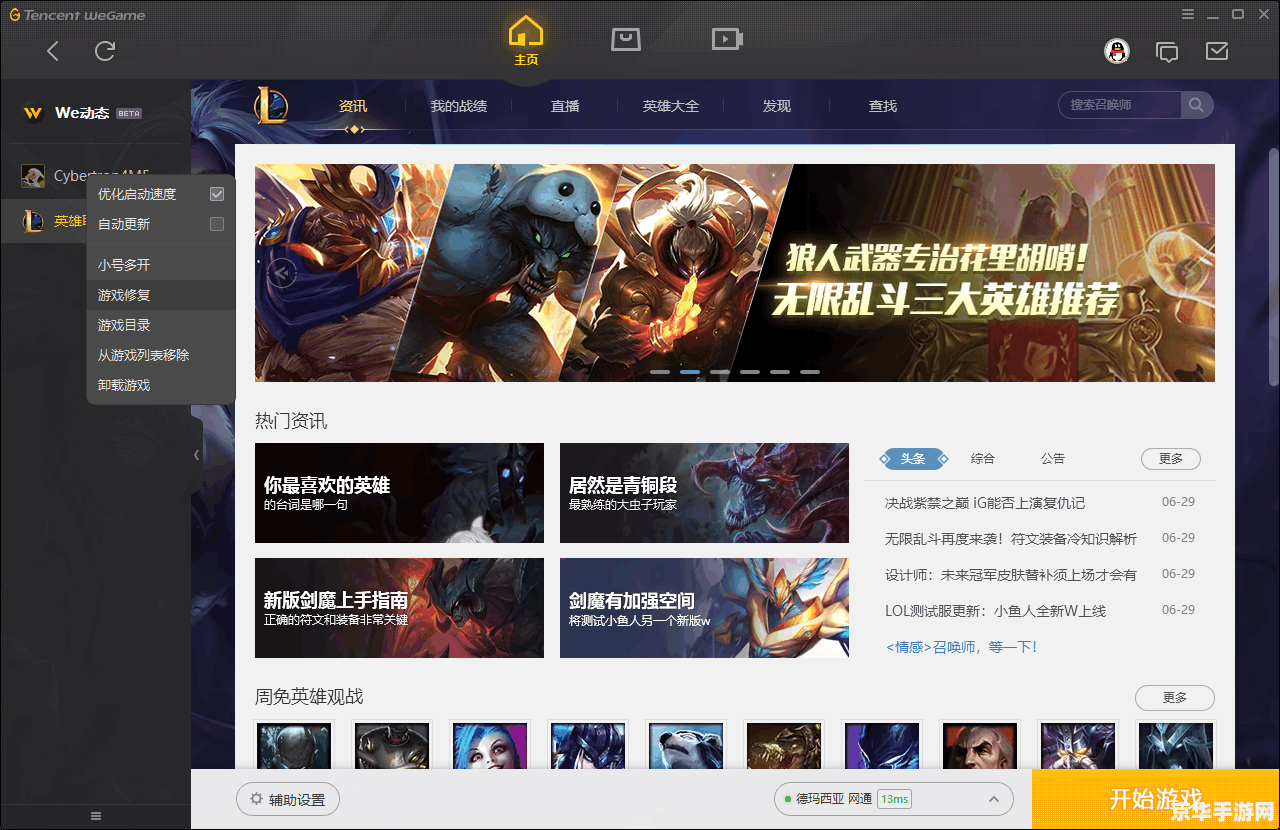Open the We动态 logo entry
Viewport: 1280px width, 830px height.
point(82,113)
